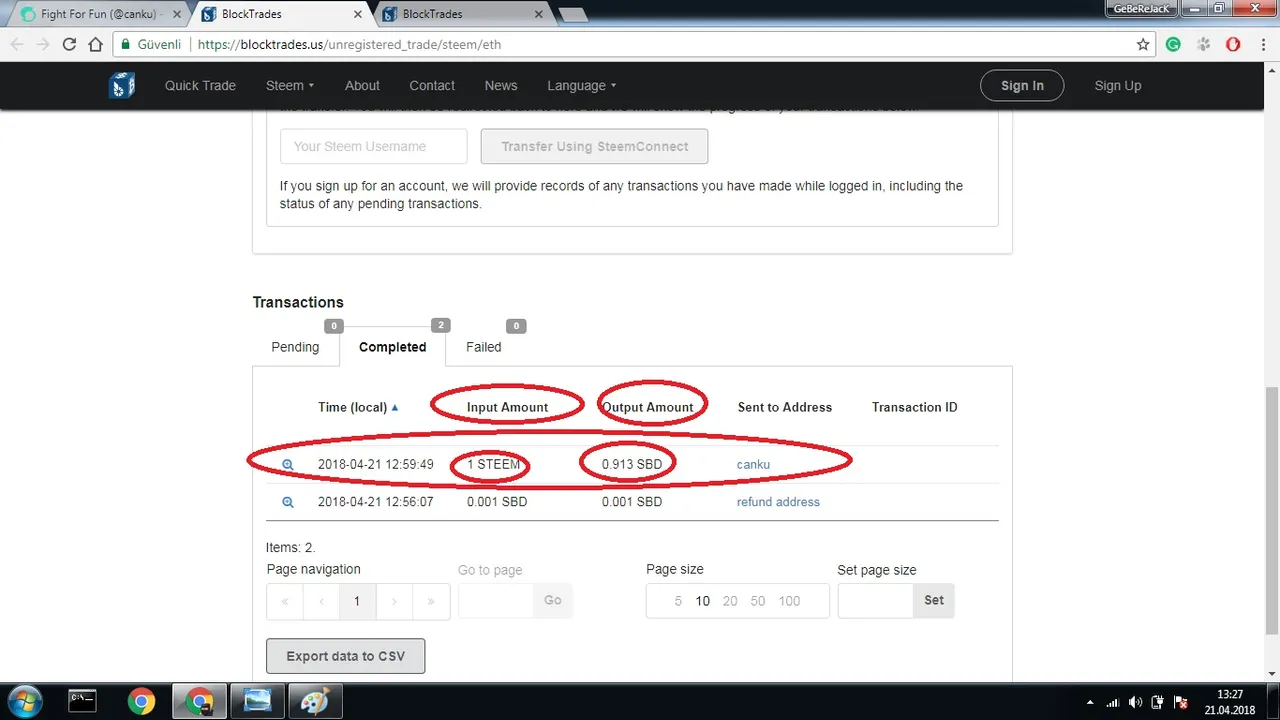Click the Sign Up link
This screenshot has width=1280, height=720.
tap(1118, 85)
